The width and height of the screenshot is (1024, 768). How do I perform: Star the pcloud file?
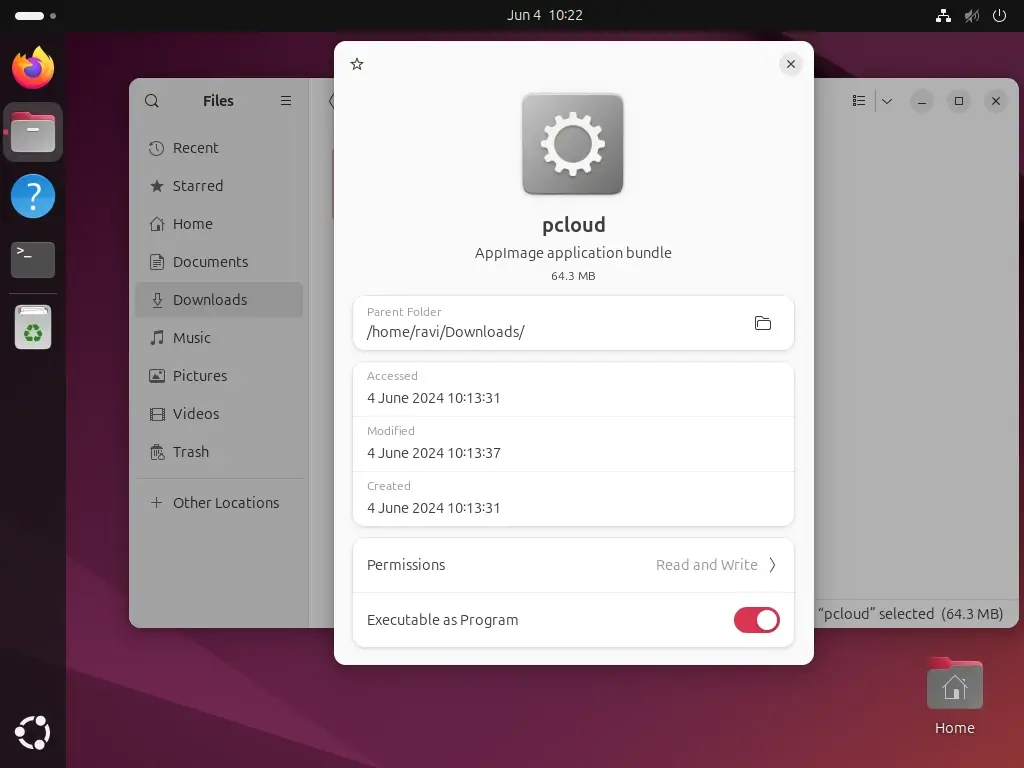357,63
